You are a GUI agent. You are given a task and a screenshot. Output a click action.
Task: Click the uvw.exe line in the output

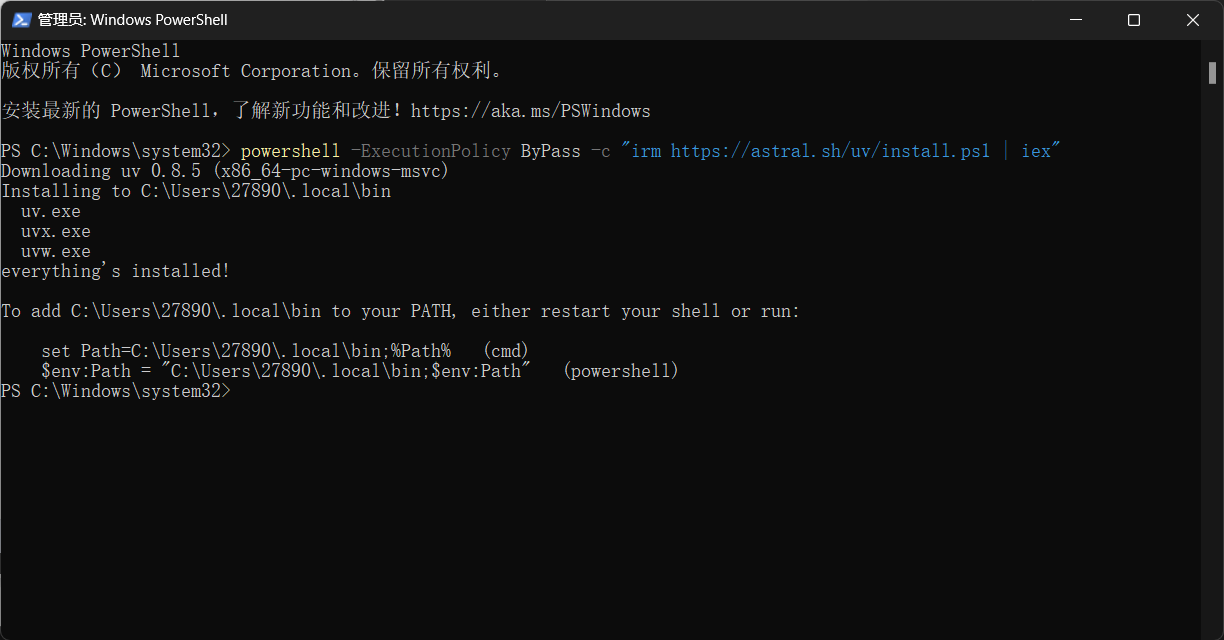click(x=55, y=251)
